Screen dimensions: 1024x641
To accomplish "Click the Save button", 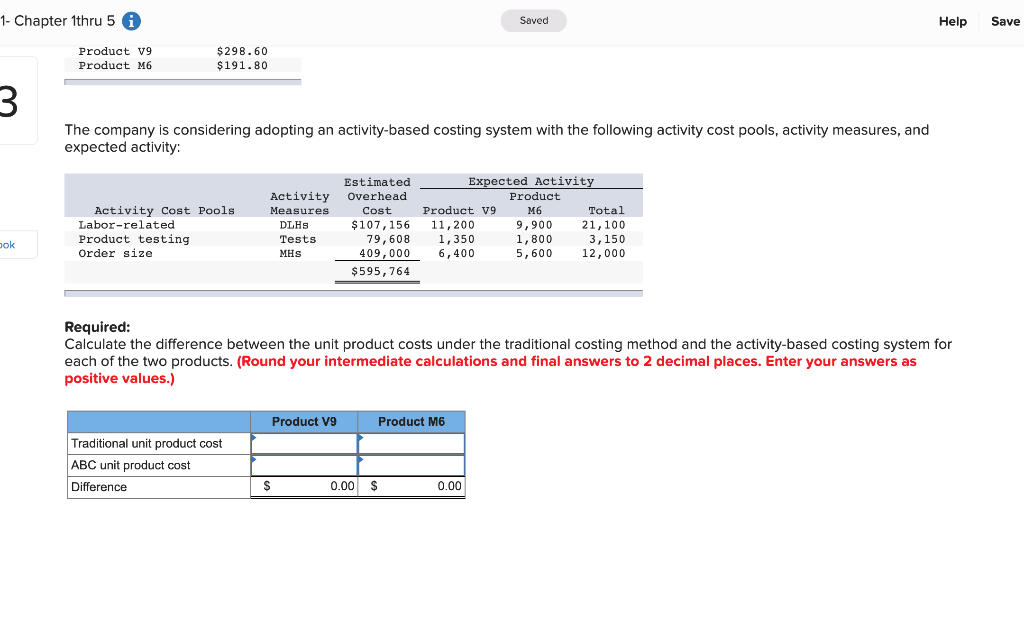I will (1005, 22).
